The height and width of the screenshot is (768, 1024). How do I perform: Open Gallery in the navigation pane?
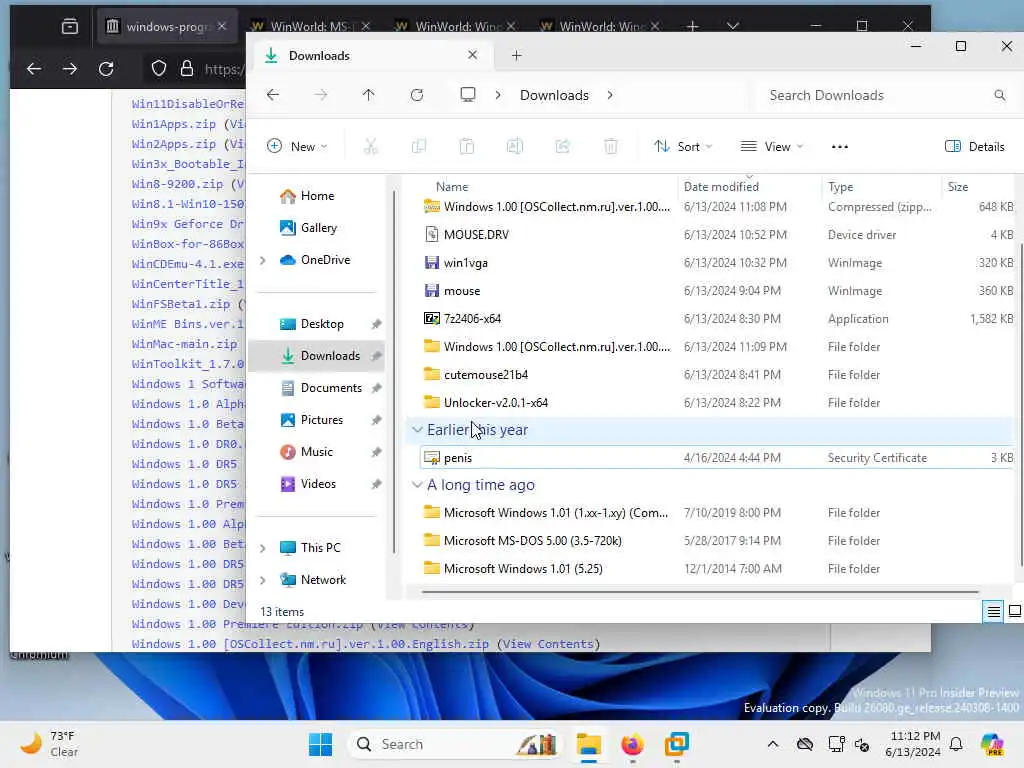pos(318,228)
